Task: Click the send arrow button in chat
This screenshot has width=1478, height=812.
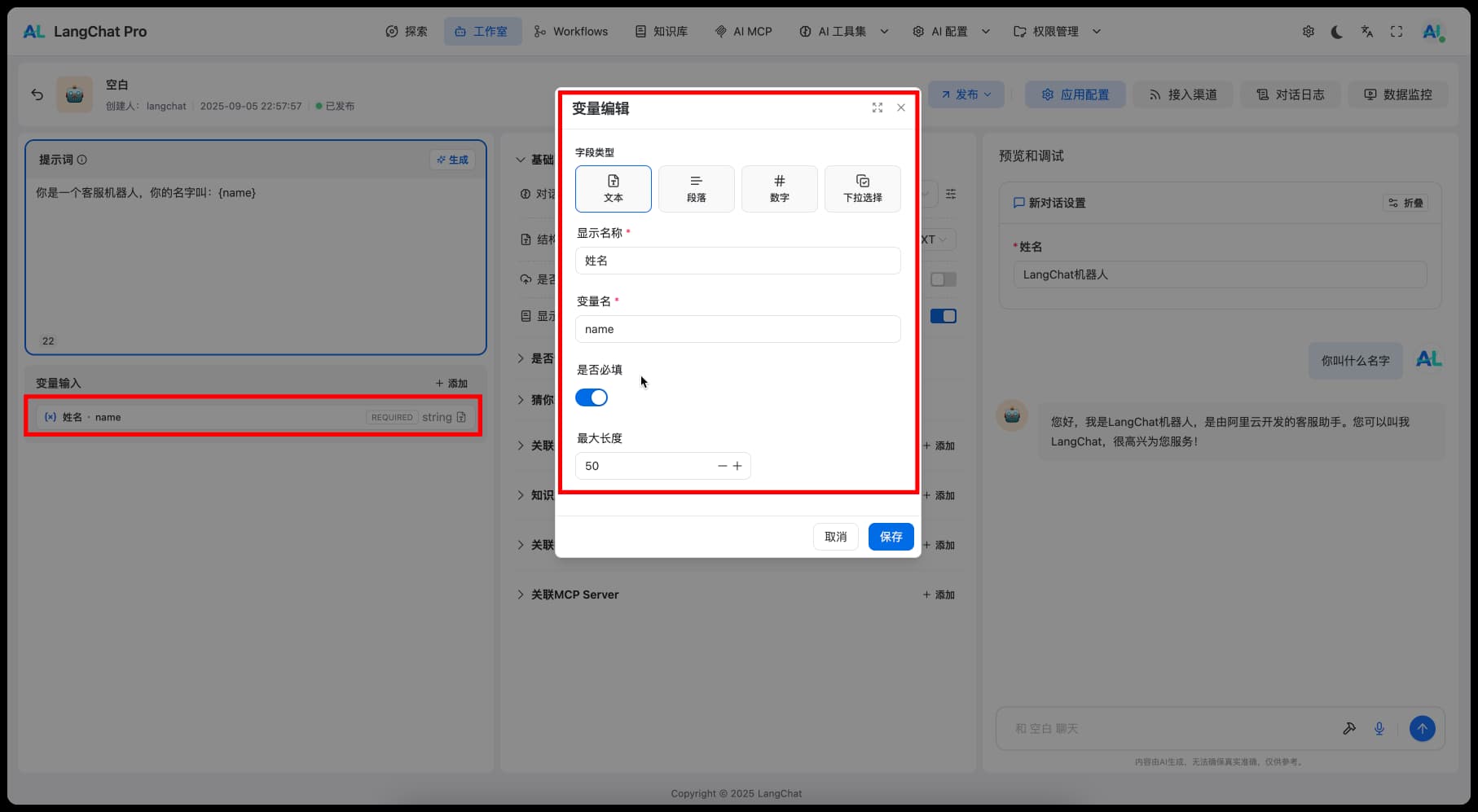Action: (1422, 728)
